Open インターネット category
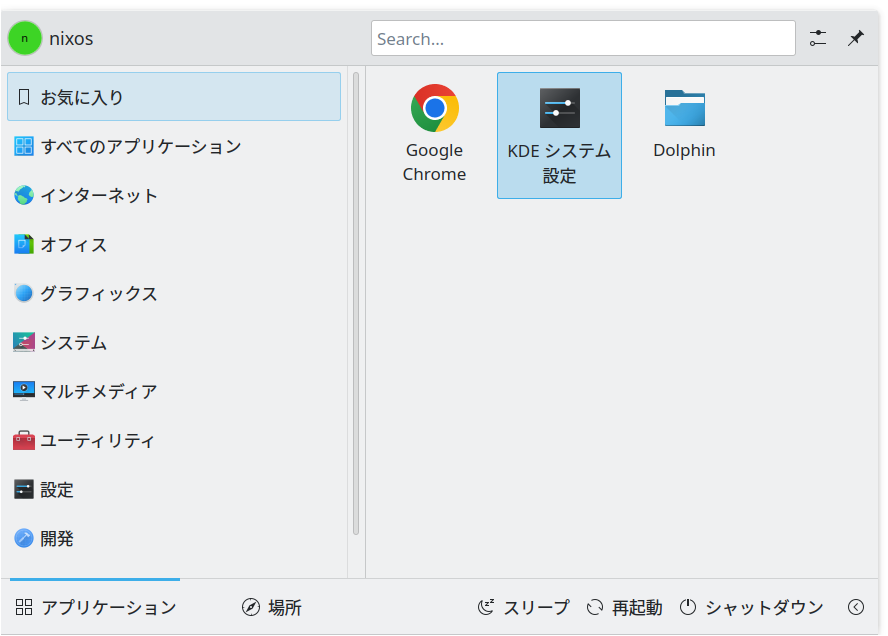This screenshot has height=636, width=888. click(174, 195)
